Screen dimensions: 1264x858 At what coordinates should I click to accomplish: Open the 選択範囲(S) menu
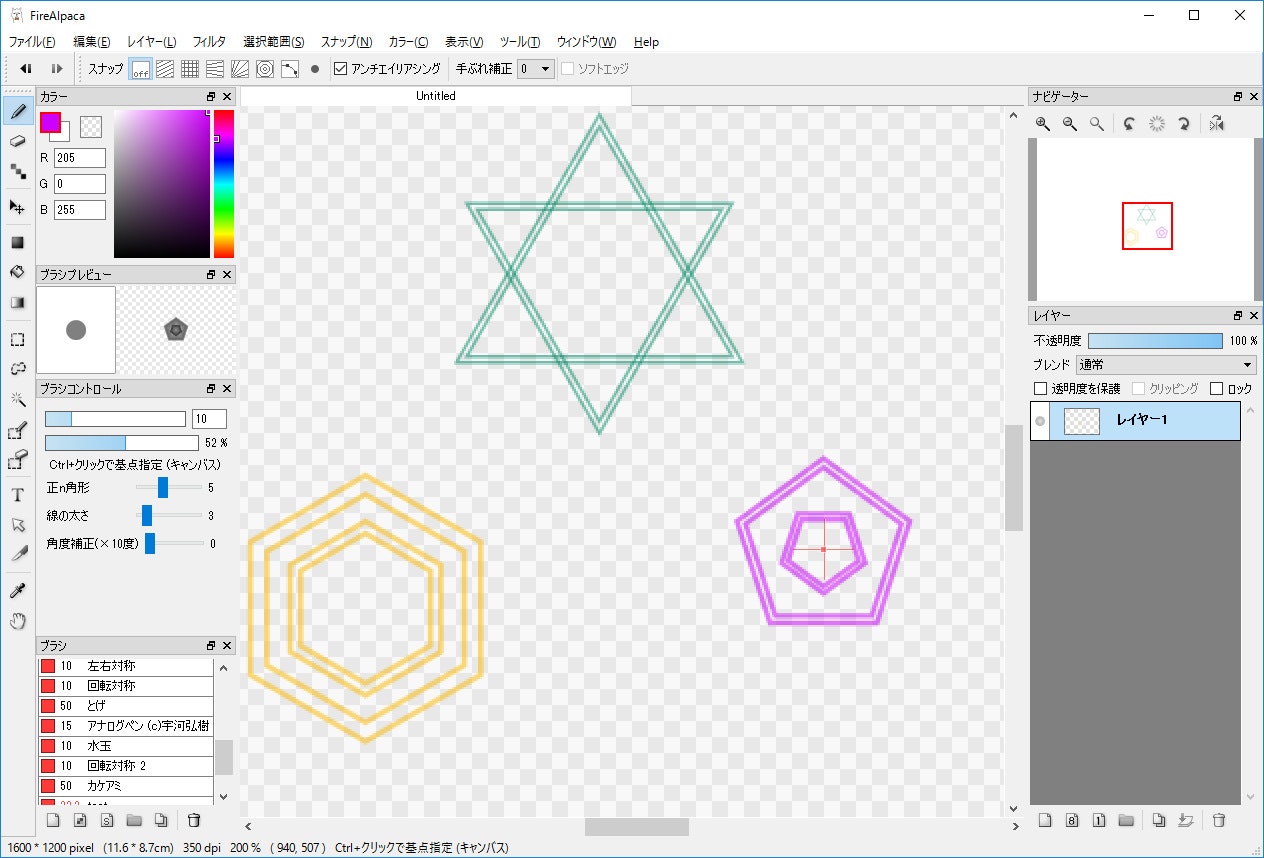tap(274, 42)
